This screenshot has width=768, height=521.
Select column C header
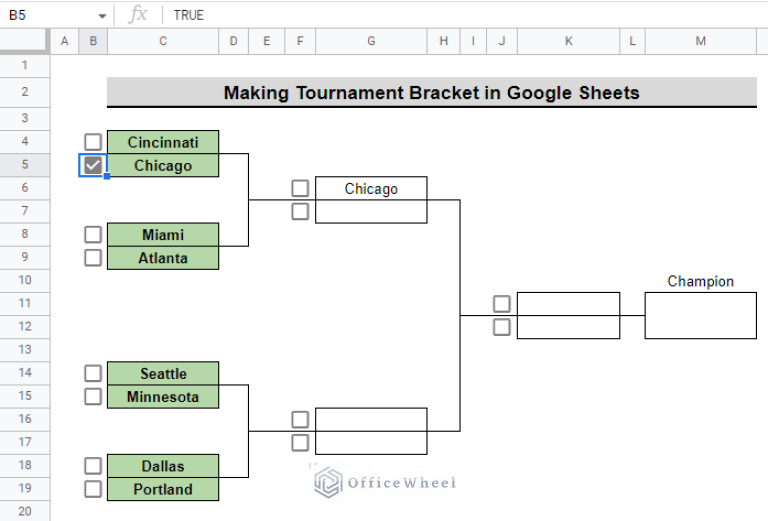(163, 41)
